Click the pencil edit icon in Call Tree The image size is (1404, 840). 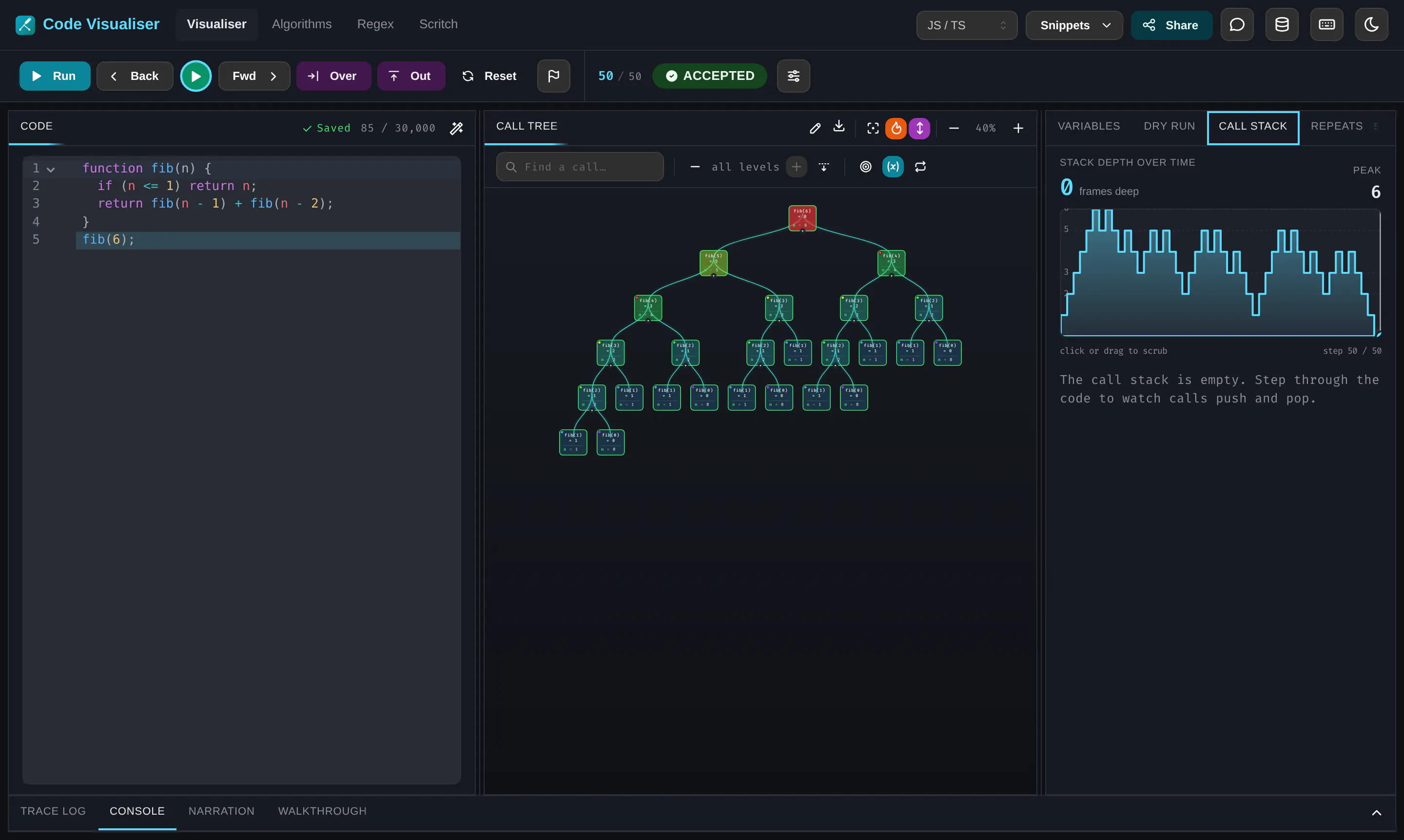pyautogui.click(x=815, y=129)
